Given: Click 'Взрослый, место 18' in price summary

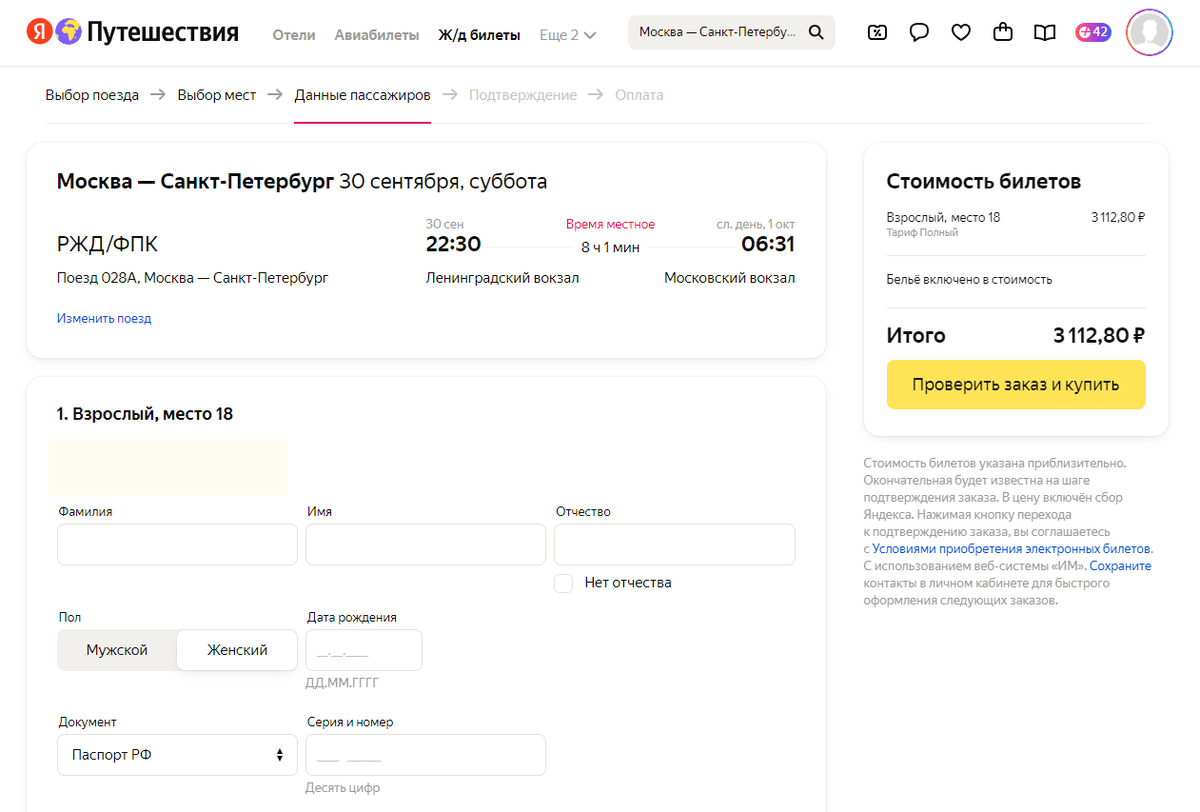Looking at the screenshot, I should 943,217.
